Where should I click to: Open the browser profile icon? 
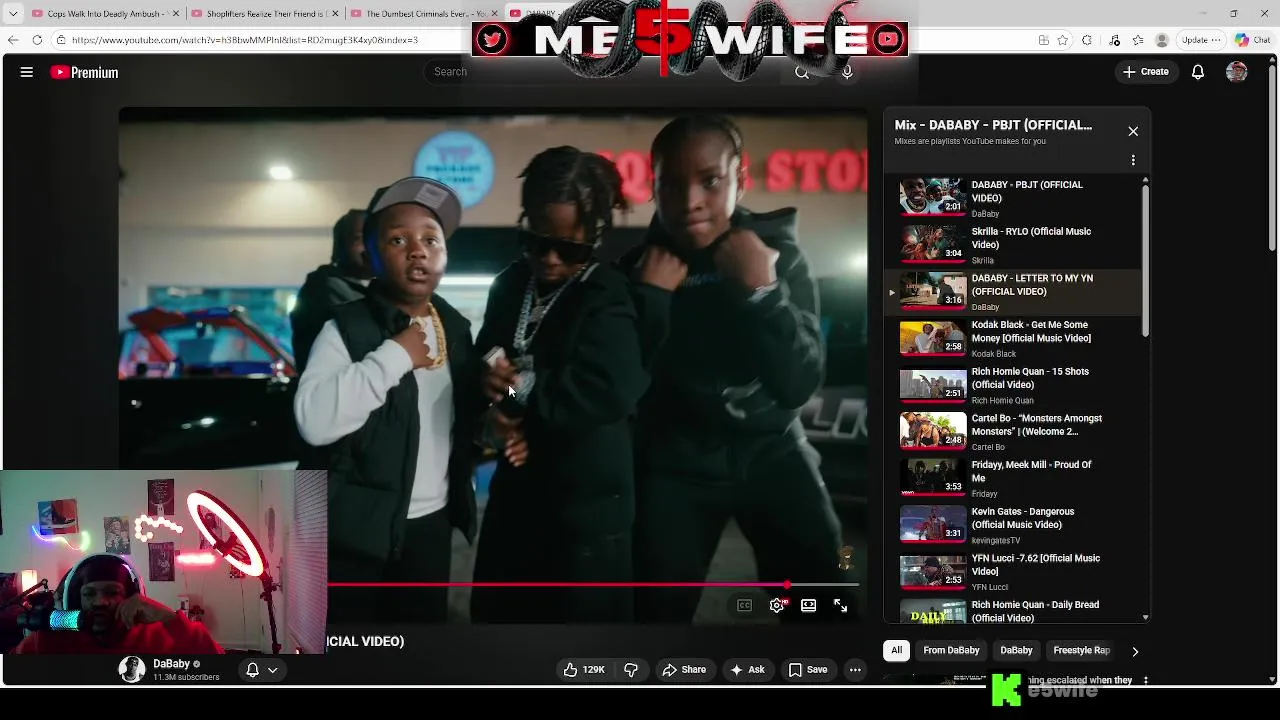click(1162, 40)
